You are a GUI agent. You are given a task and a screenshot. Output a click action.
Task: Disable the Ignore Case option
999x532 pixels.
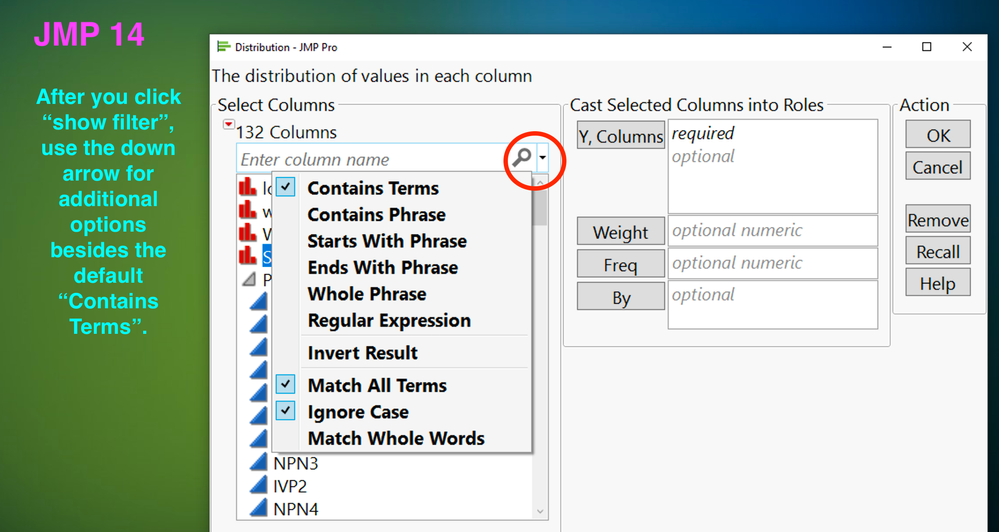[287, 411]
